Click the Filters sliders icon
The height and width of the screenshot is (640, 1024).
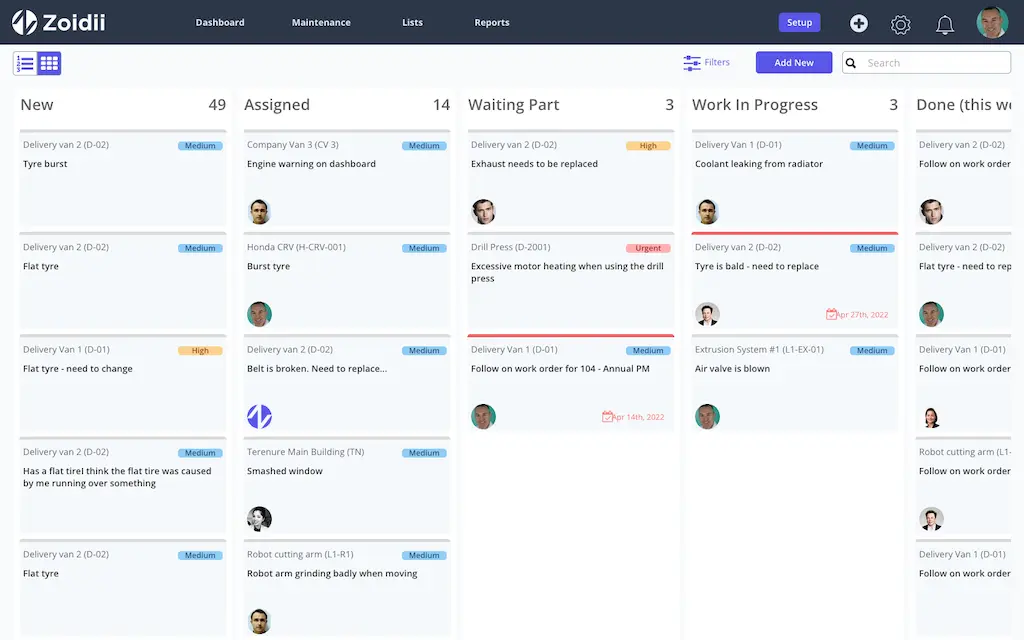(692, 63)
